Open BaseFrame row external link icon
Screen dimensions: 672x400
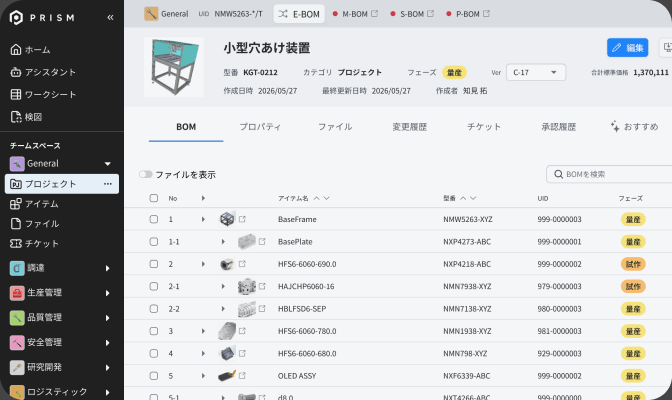click(242, 219)
